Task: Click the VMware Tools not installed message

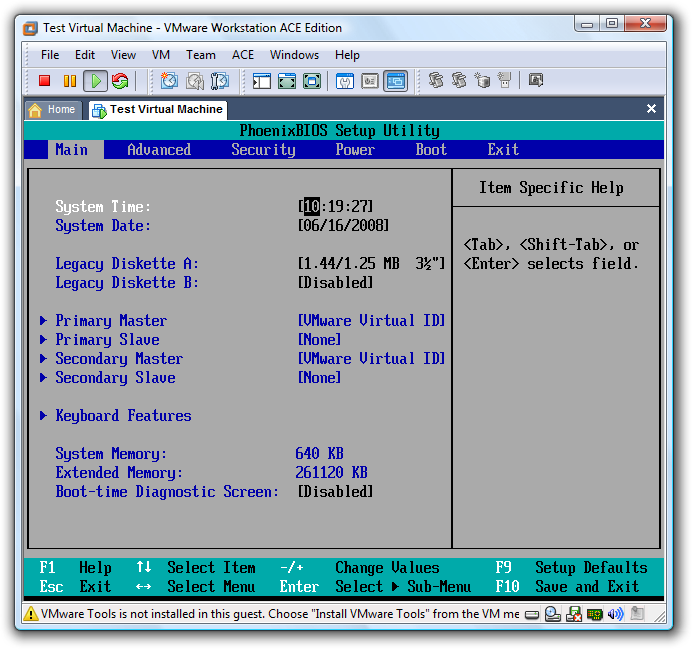Action: click(x=280, y=614)
